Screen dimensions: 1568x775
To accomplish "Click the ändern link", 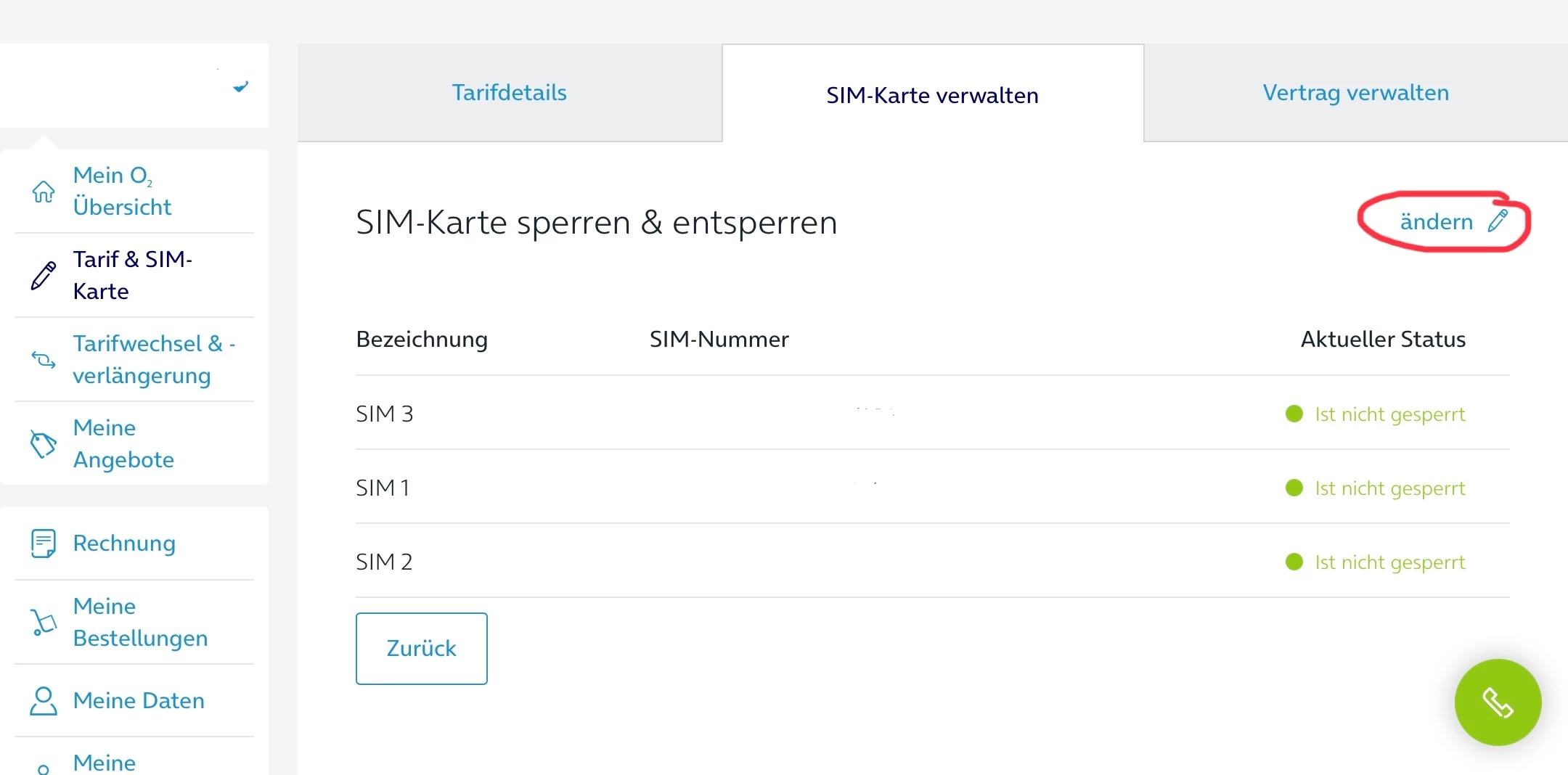I will click(1436, 221).
